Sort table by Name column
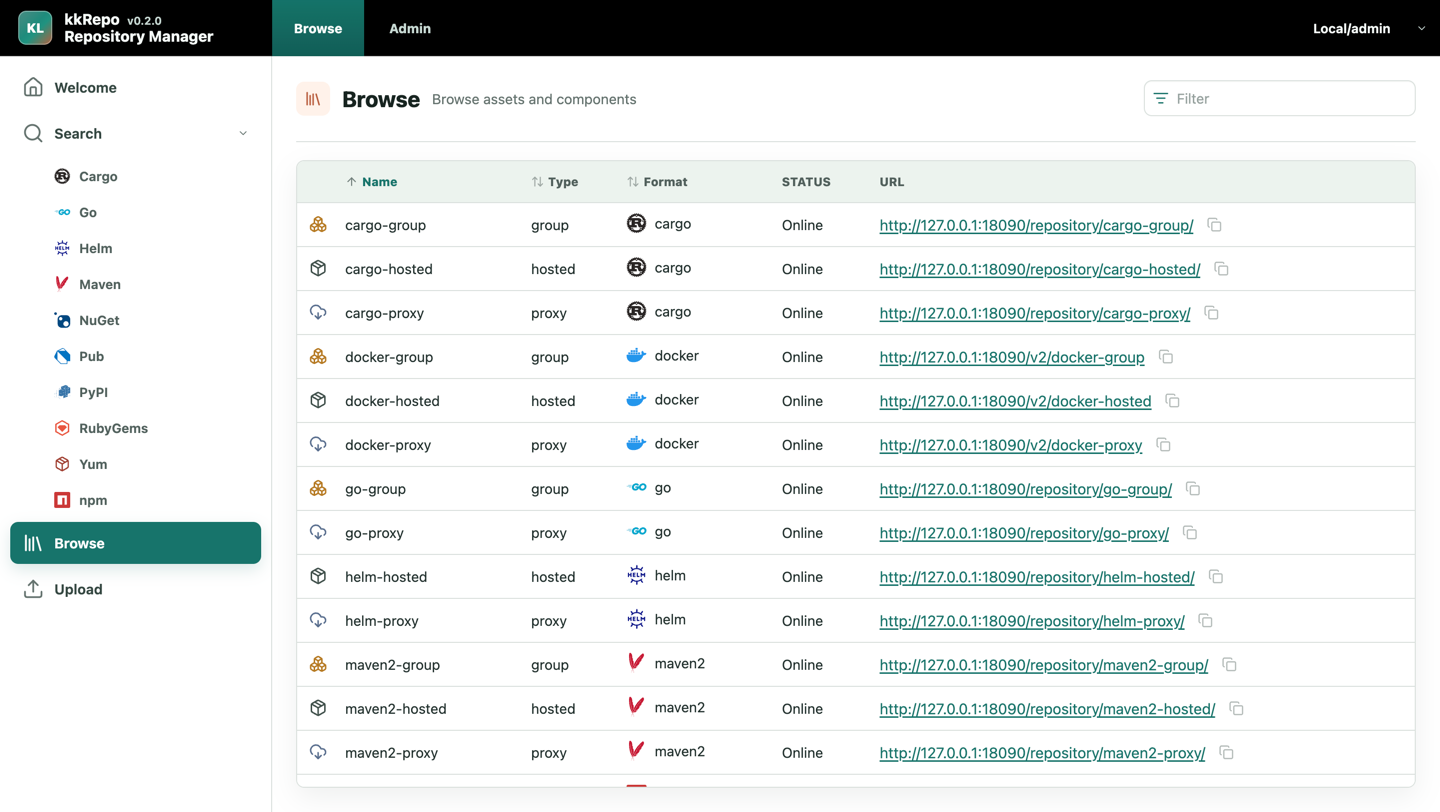The width and height of the screenshot is (1440, 812). point(371,182)
